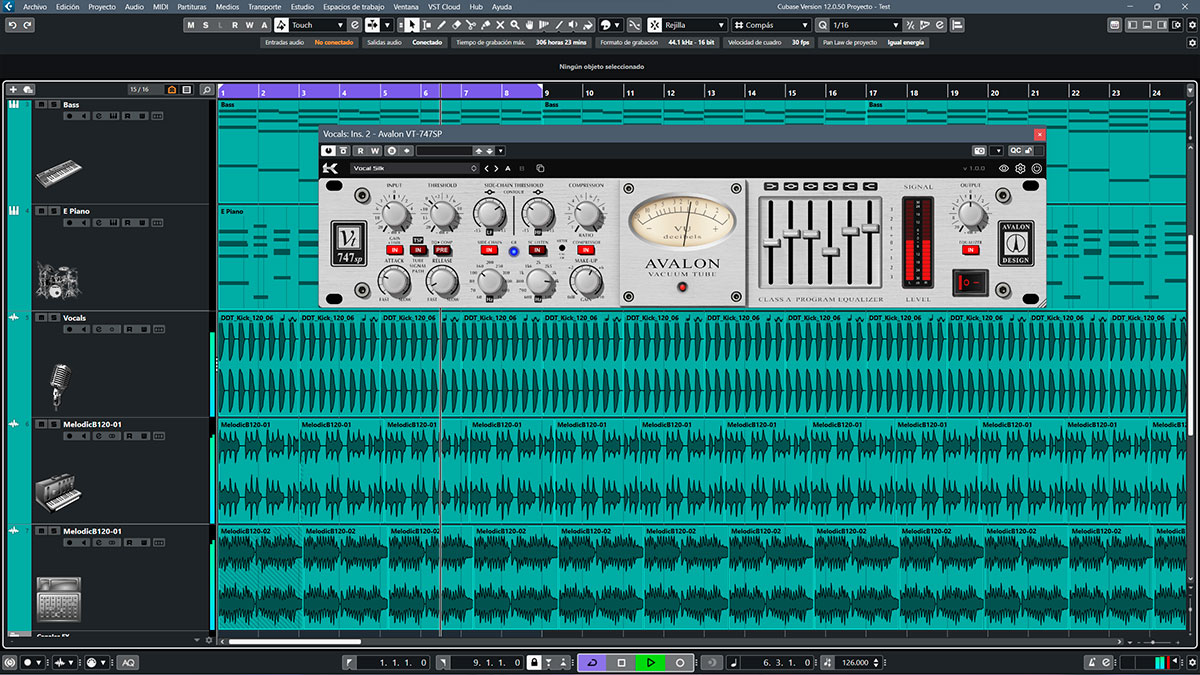This screenshot has width=1200, height=675.
Task: Click the plugin face/account icon
Action: click(1036, 168)
